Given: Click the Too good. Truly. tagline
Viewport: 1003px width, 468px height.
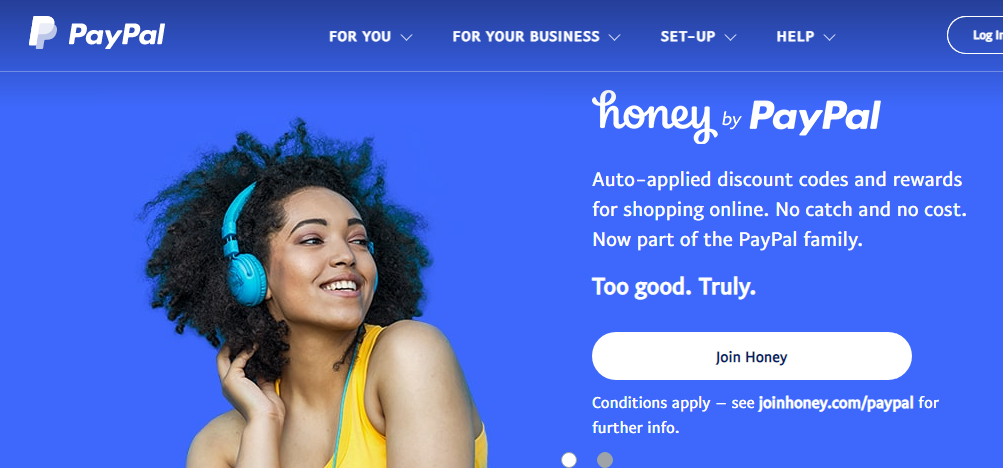Looking at the screenshot, I should [x=674, y=287].
